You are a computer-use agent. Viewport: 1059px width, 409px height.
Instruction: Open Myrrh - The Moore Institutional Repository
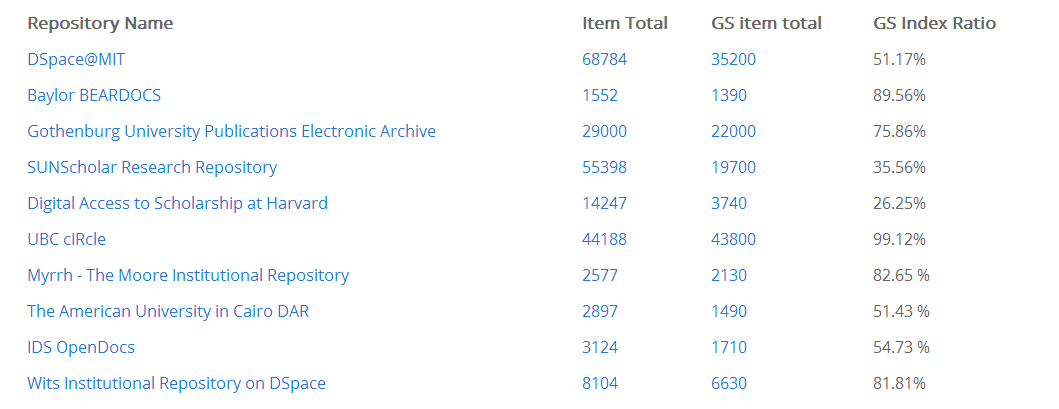click(x=188, y=275)
